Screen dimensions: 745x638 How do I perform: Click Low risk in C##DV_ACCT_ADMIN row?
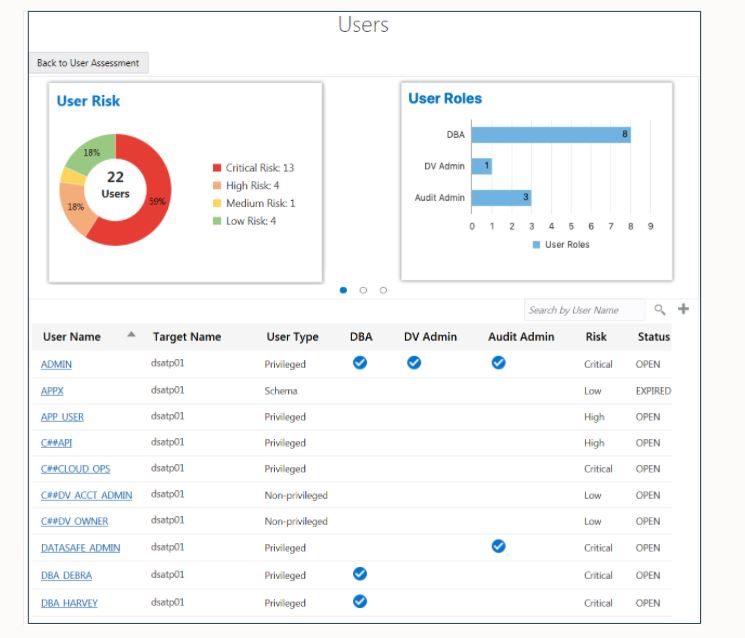pyautogui.click(x=592, y=495)
